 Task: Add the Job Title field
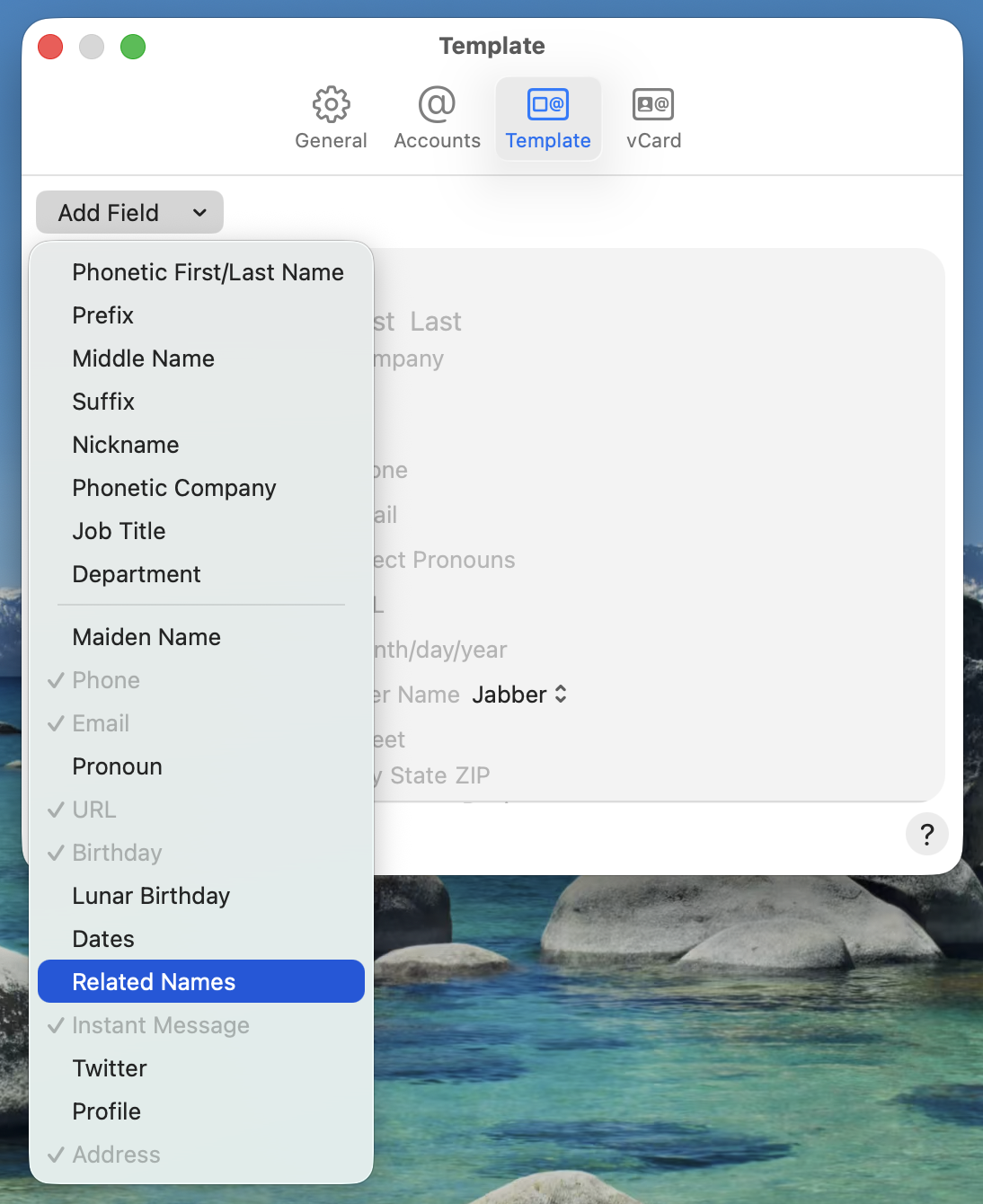119,531
